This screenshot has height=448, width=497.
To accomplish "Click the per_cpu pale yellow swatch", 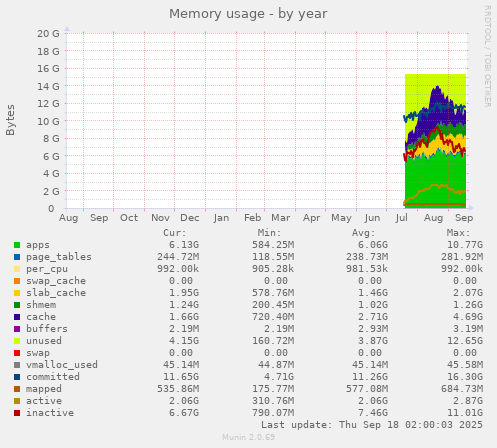I will tap(17, 269).
